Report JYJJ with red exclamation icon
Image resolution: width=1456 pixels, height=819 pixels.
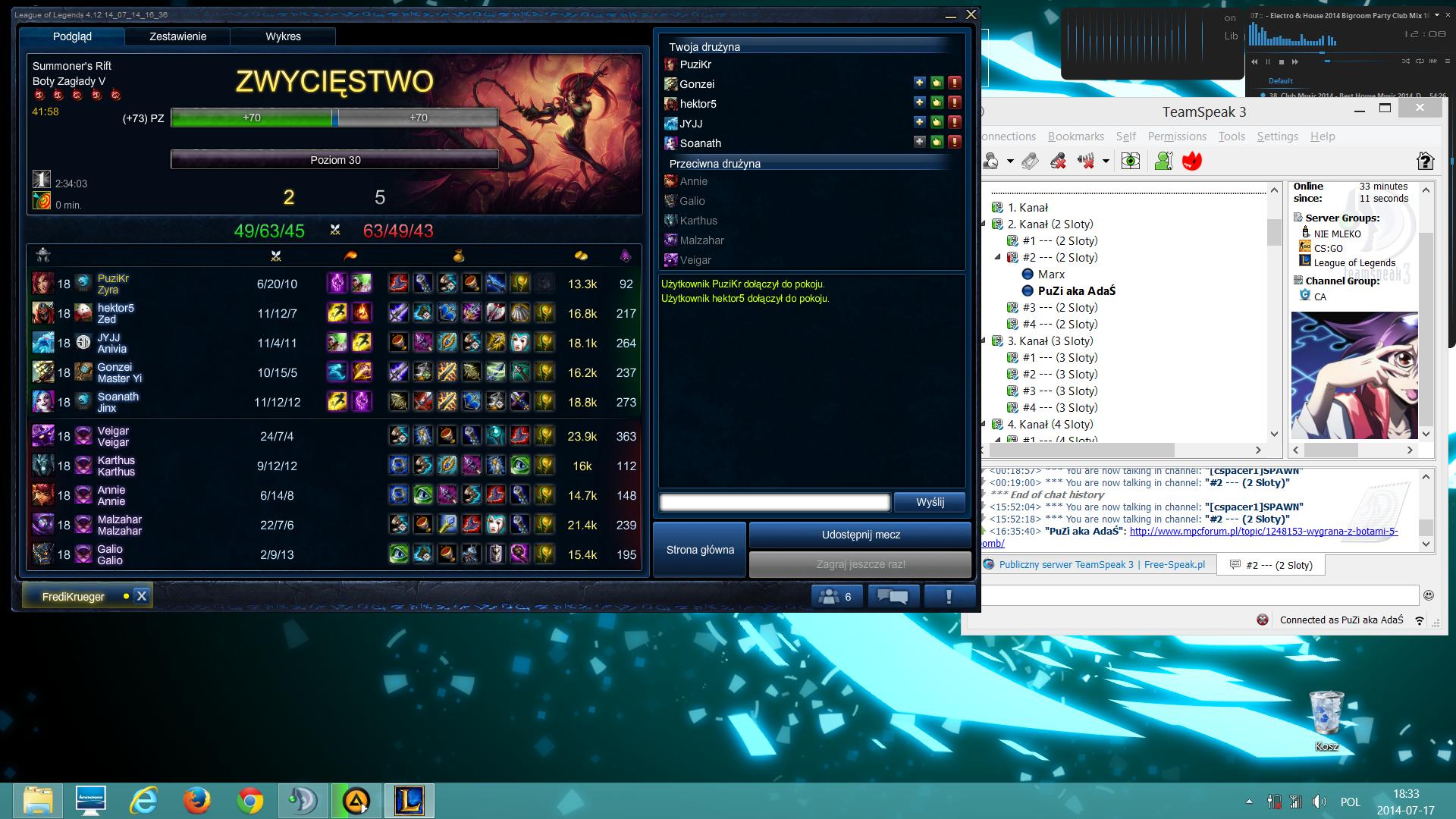(x=955, y=122)
